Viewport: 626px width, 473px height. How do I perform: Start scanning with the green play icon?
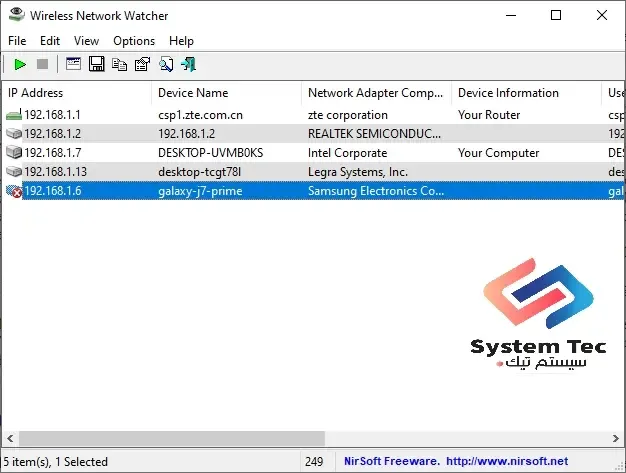point(20,64)
